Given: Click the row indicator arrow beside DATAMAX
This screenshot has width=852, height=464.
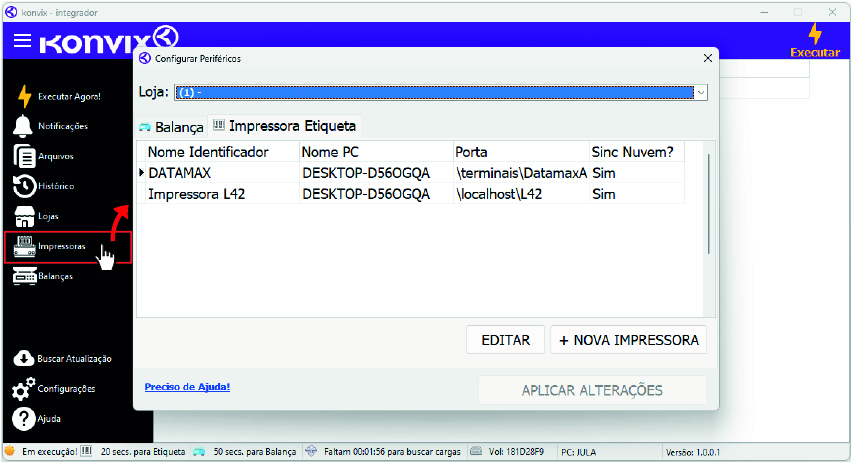Looking at the screenshot, I should click(x=141, y=173).
